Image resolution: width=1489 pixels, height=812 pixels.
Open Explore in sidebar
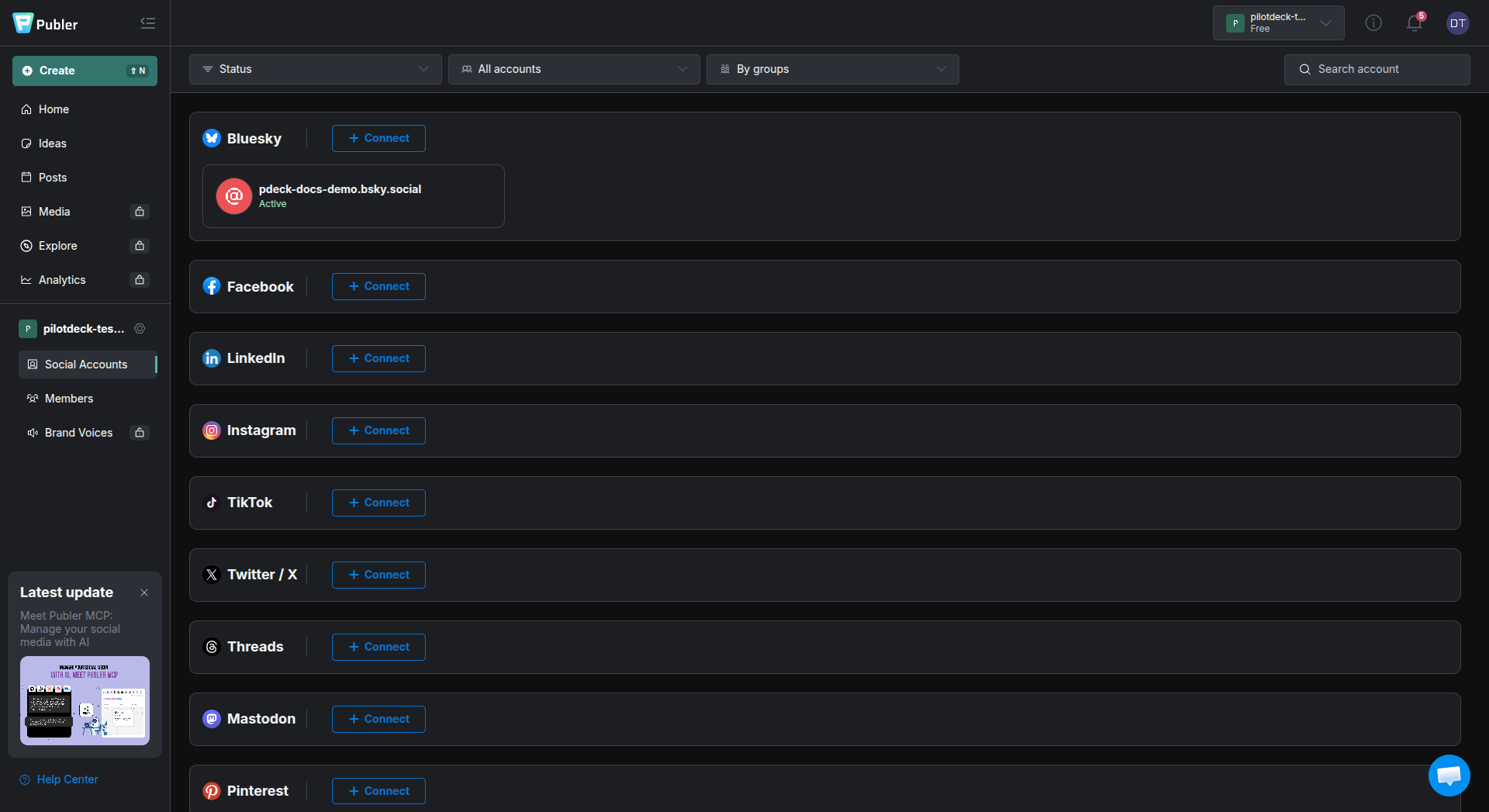[x=57, y=246]
